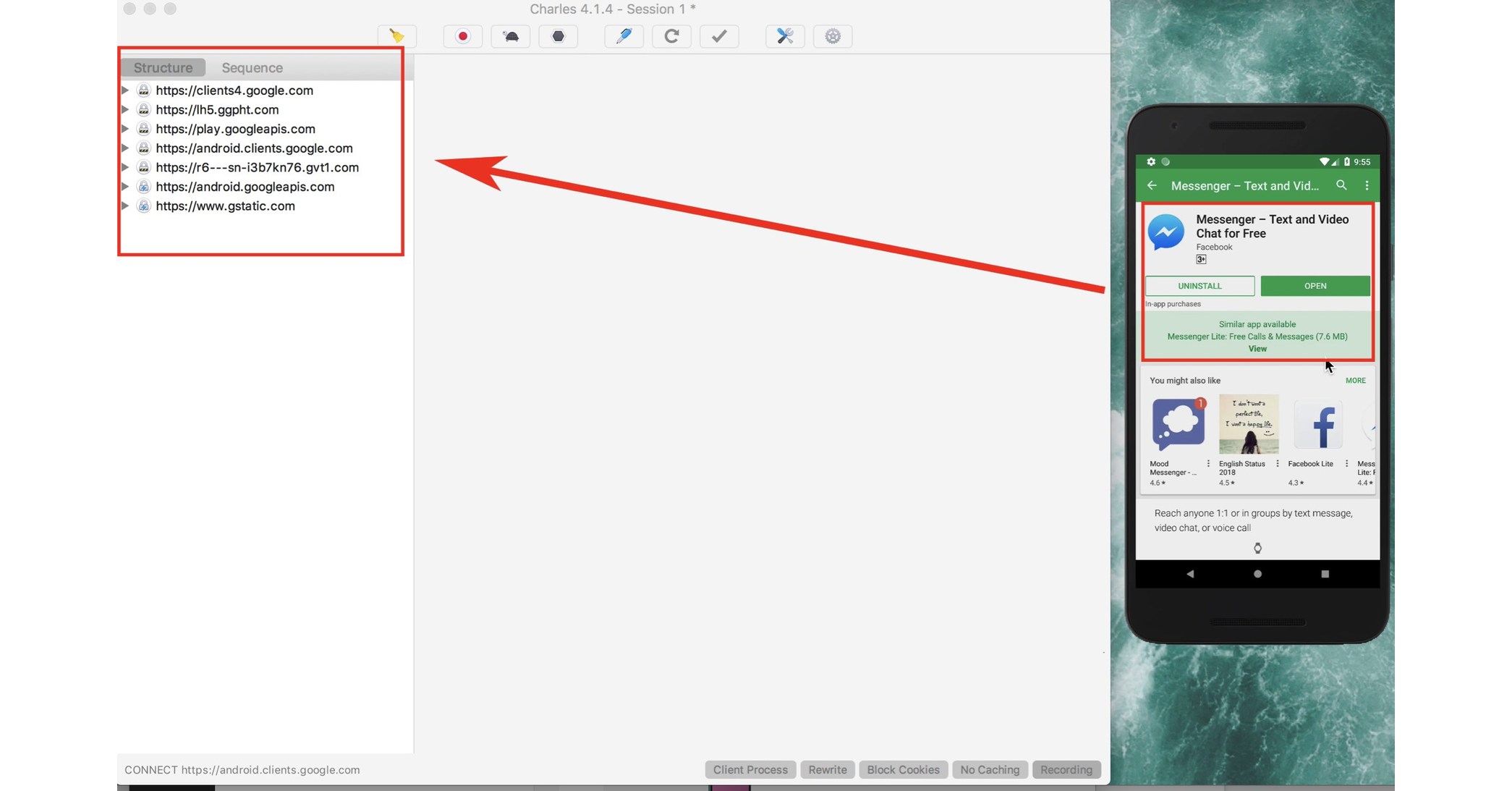
Task: Click the checkmark validate icon
Action: pos(719,36)
